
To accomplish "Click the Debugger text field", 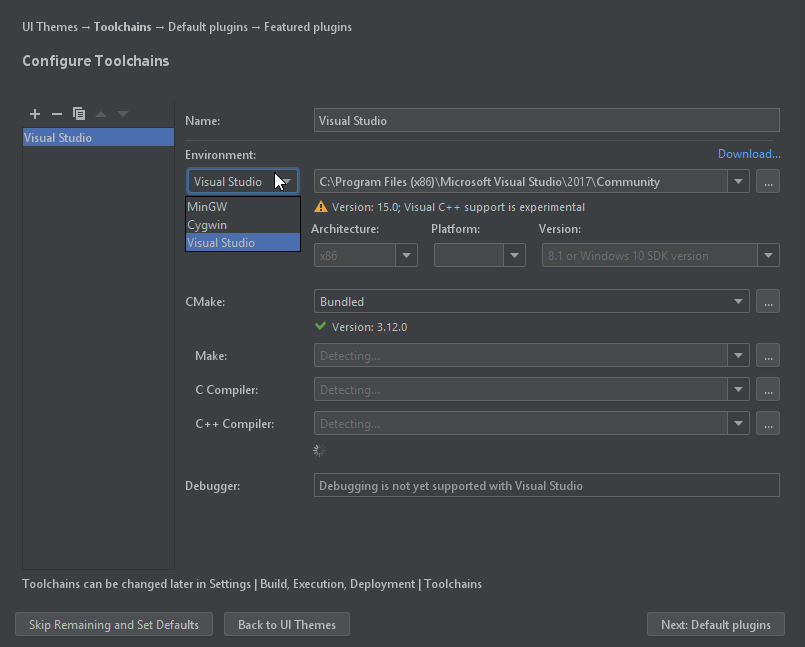I will point(547,485).
